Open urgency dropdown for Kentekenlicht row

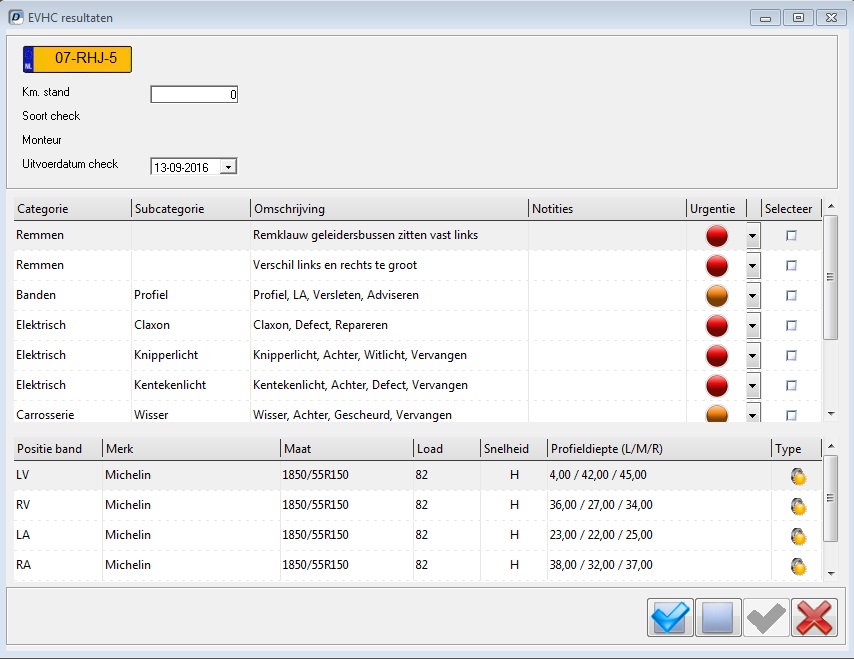click(753, 386)
